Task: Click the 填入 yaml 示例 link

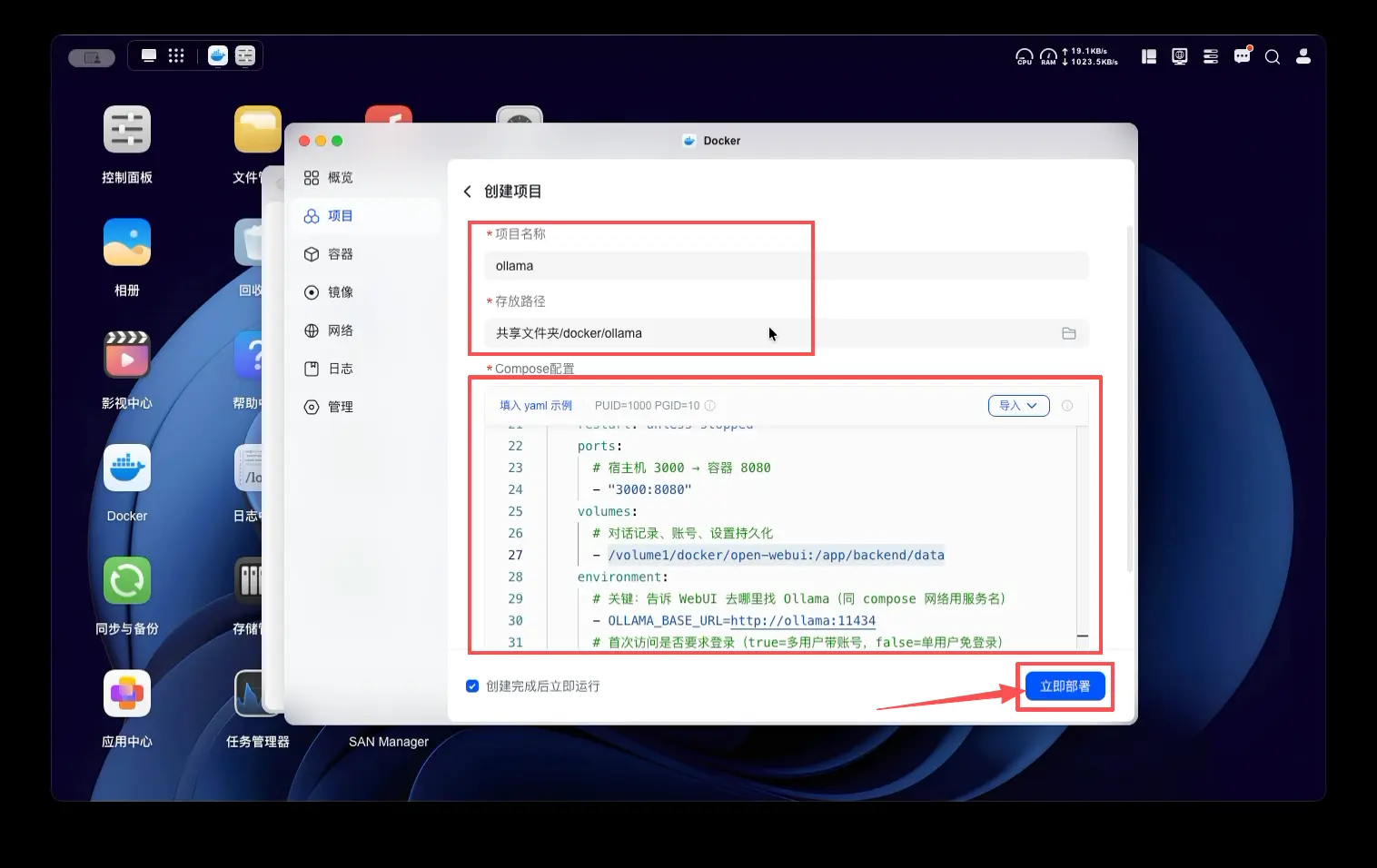Action: tap(536, 406)
